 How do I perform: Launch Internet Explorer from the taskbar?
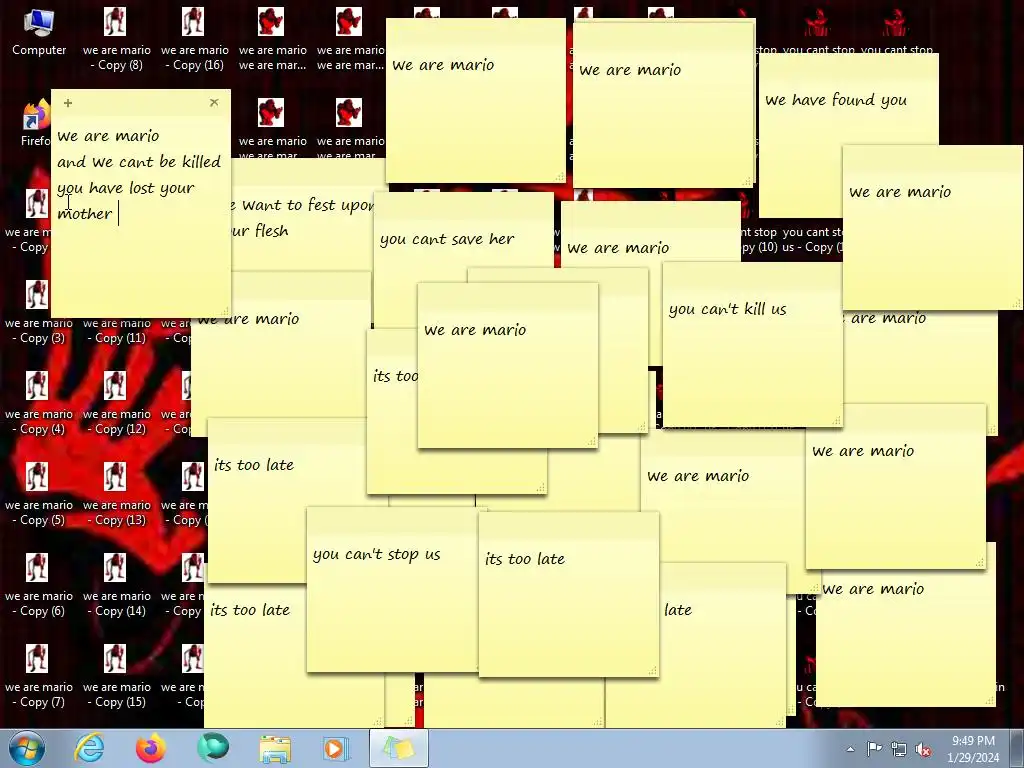(89, 748)
